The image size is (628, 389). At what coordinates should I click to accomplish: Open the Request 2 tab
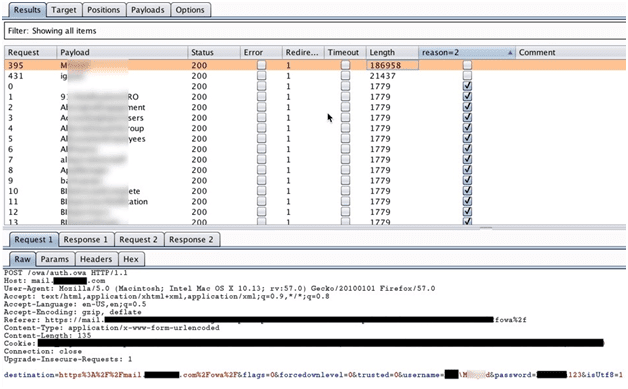[x=139, y=240]
